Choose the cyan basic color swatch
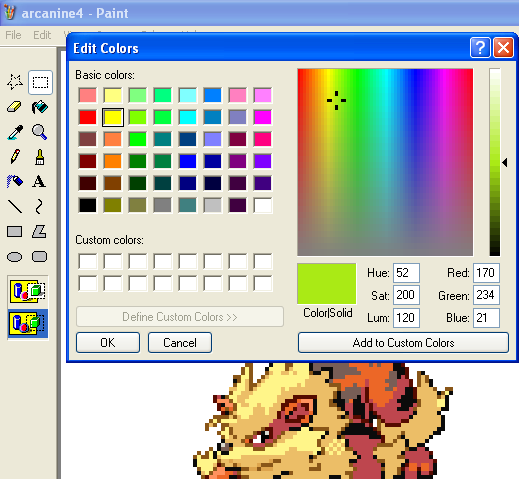This screenshot has height=479, width=519. [188, 117]
